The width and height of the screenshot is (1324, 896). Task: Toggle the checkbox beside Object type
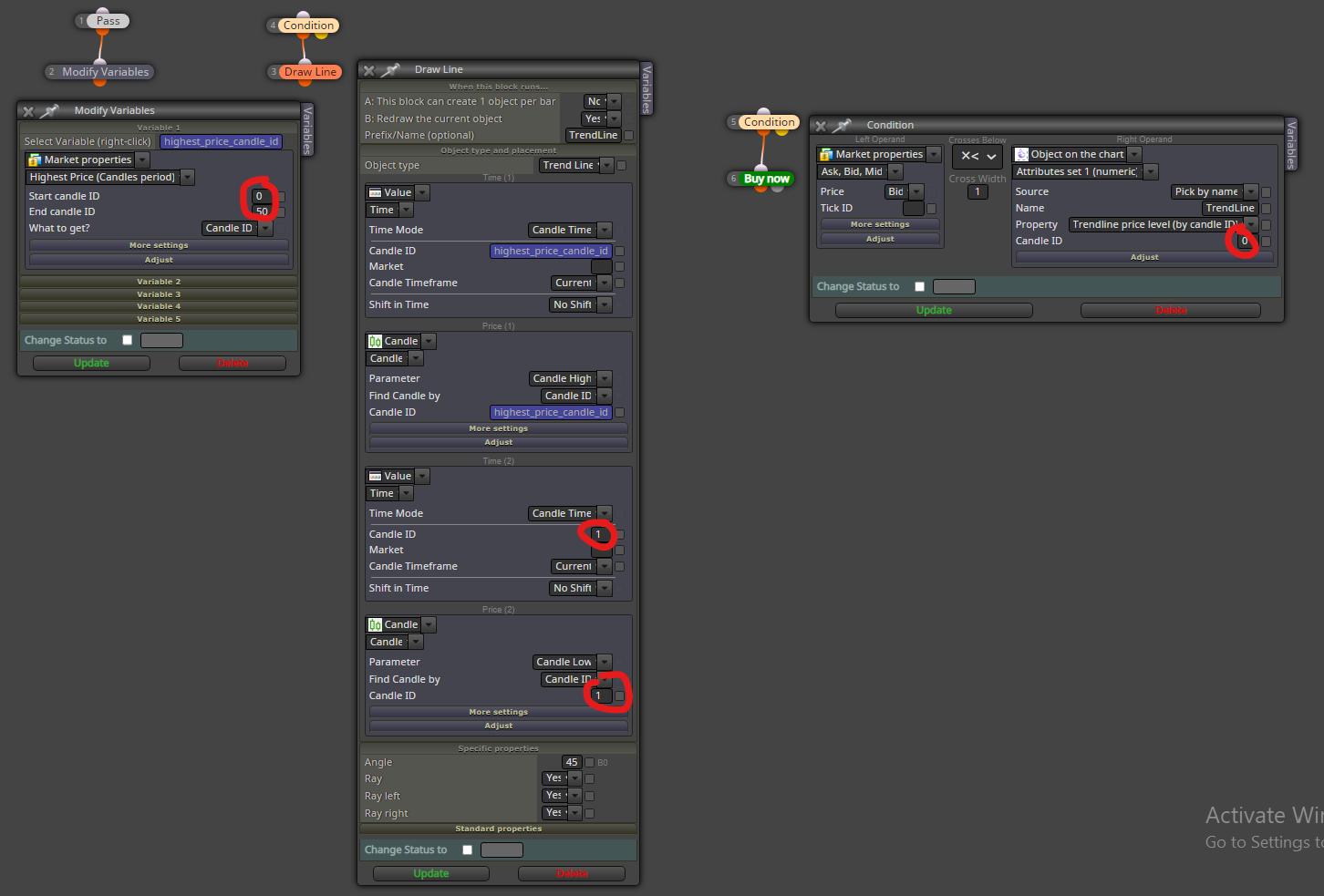click(621, 166)
